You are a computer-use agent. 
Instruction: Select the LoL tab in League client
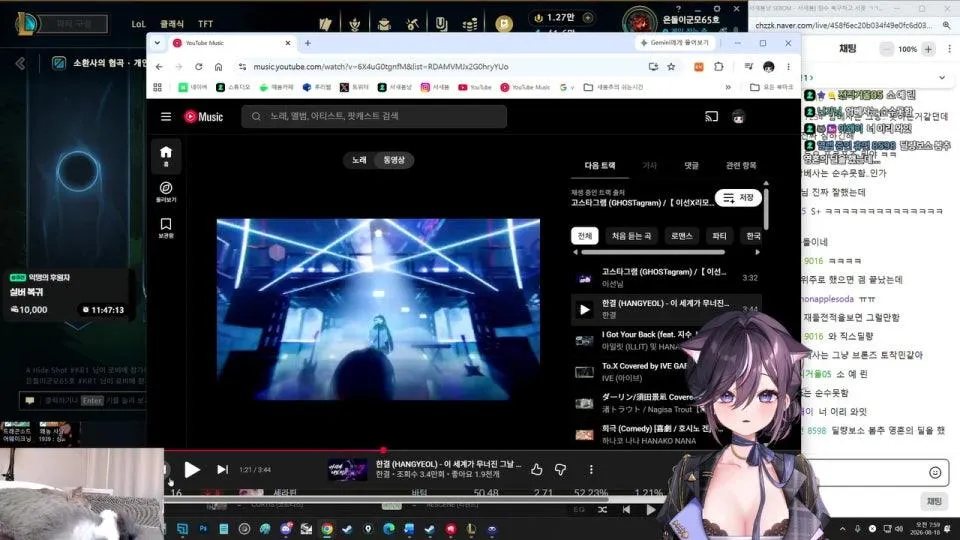pyautogui.click(x=138, y=24)
